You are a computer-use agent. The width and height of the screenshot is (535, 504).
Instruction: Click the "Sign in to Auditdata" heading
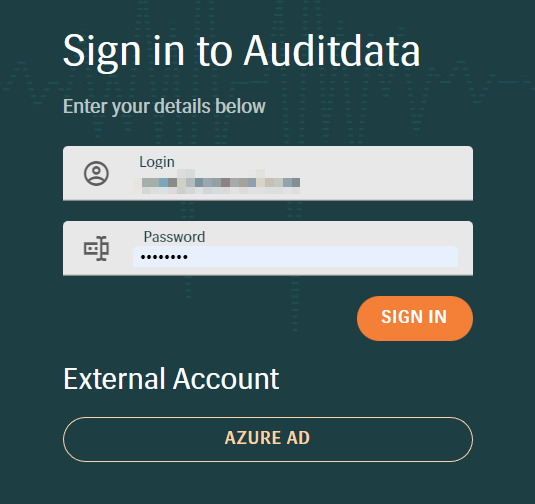click(x=241, y=52)
